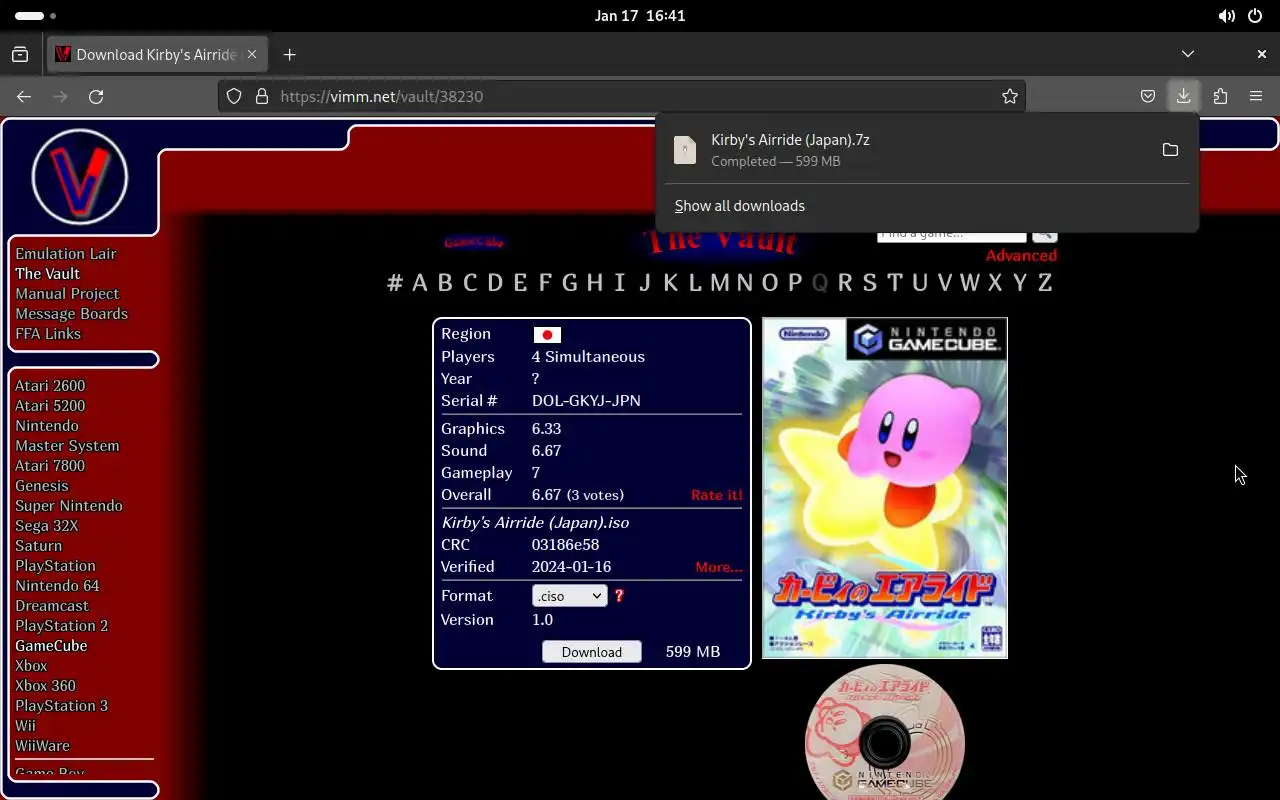Browse games starting with the # symbol
1280x800 pixels.
click(x=395, y=282)
